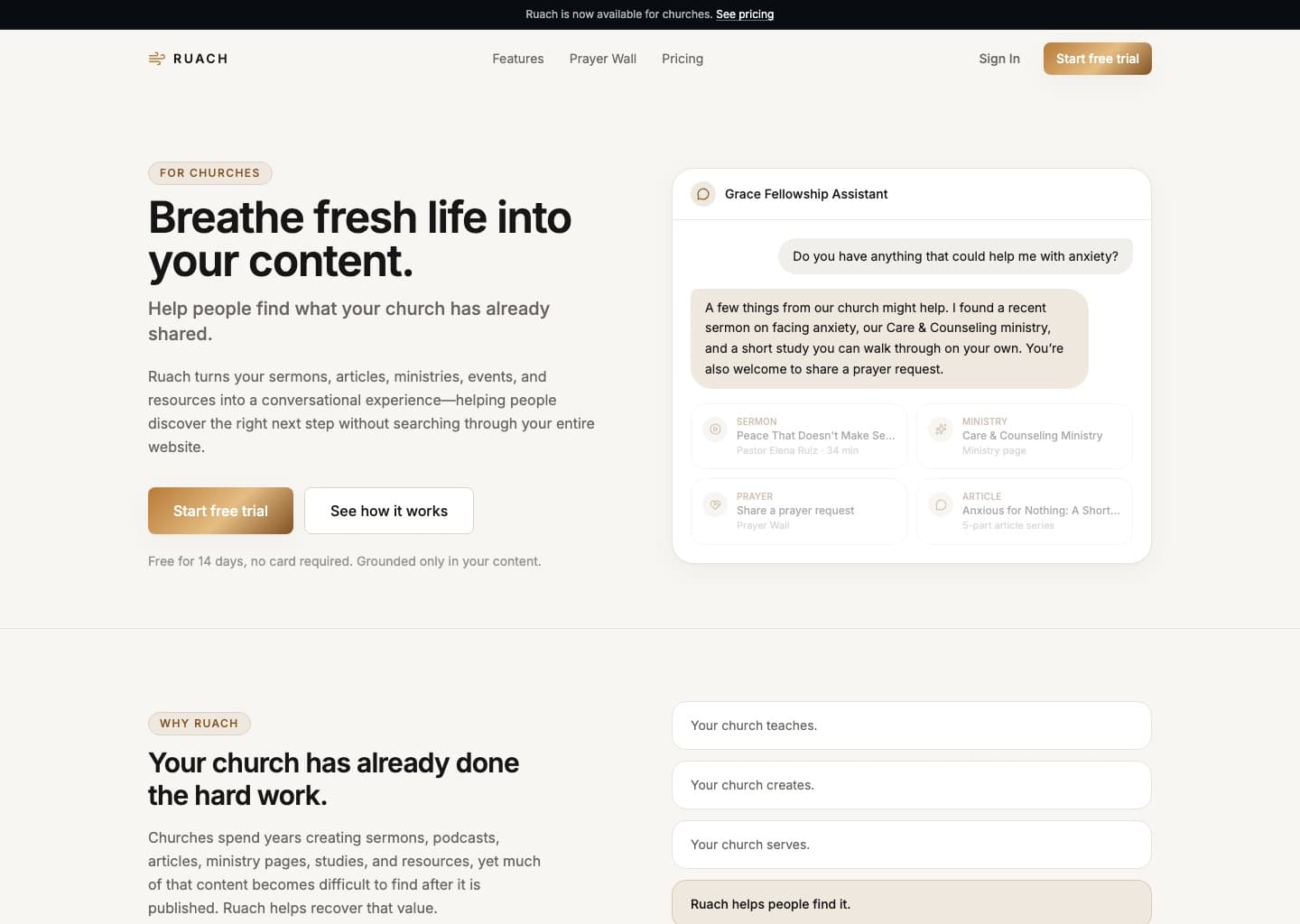Open the Care & Counseling Ministry card
Screen dimensions: 1300x924
tap(1025, 436)
